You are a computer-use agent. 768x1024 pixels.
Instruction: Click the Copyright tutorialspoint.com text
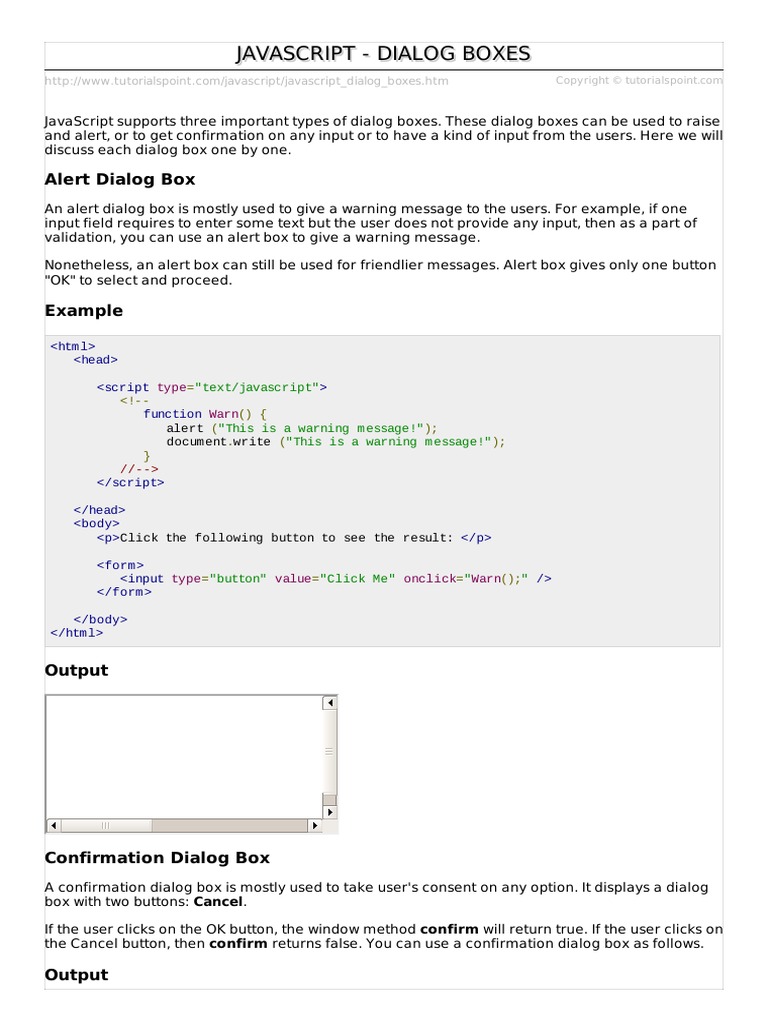[639, 80]
